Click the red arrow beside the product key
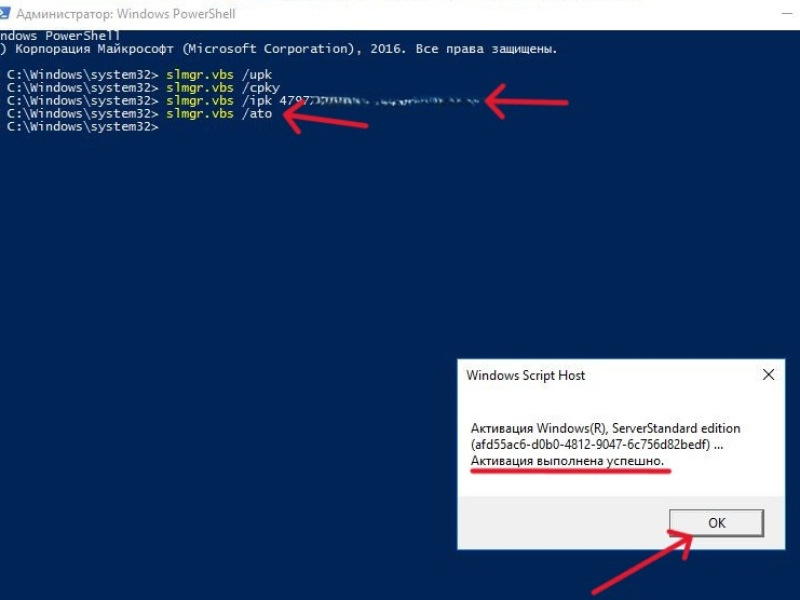Image resolution: width=800 pixels, height=600 pixels. pyautogui.click(x=527, y=102)
